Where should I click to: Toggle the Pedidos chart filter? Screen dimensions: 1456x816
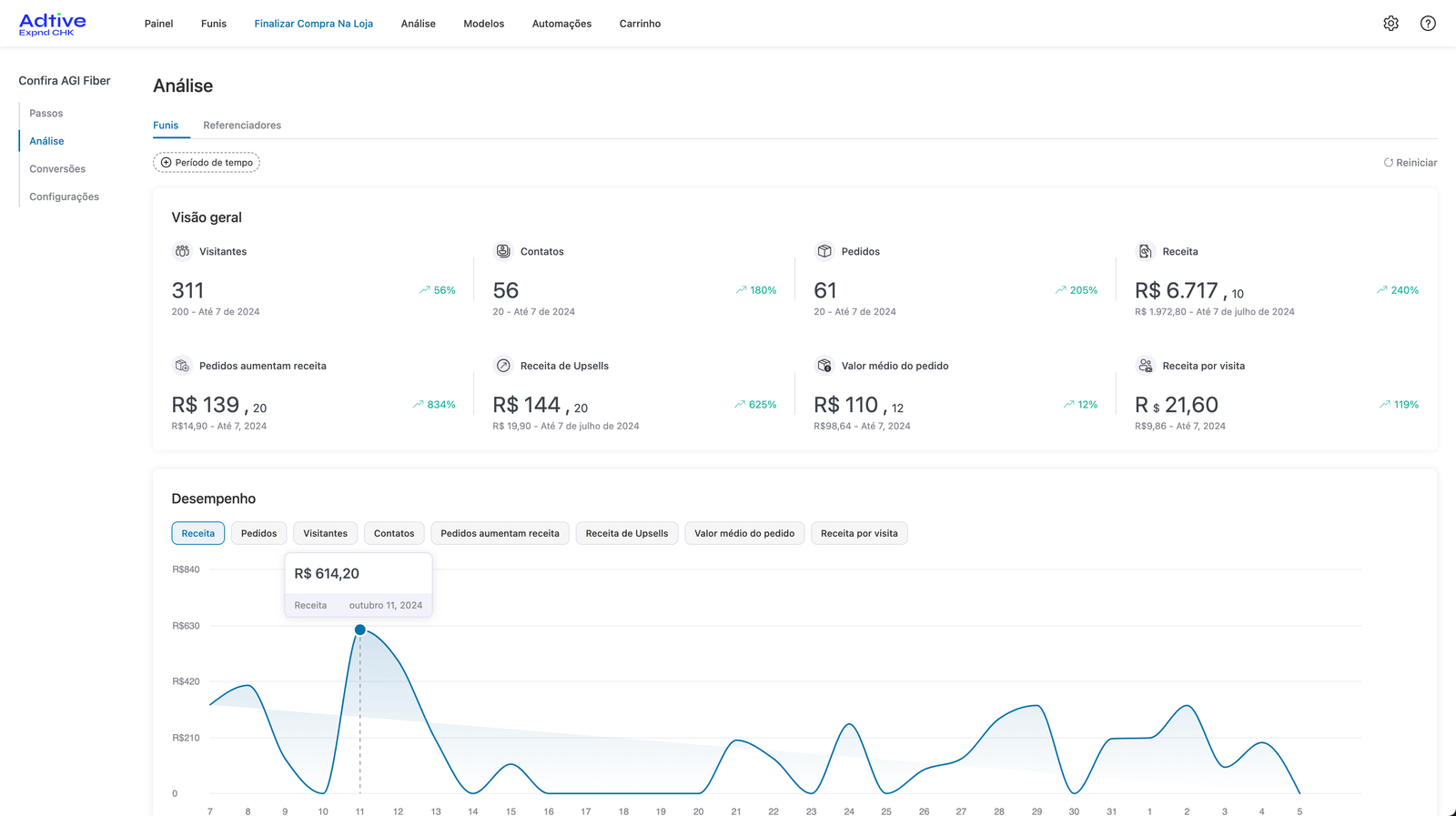pyautogui.click(x=258, y=533)
